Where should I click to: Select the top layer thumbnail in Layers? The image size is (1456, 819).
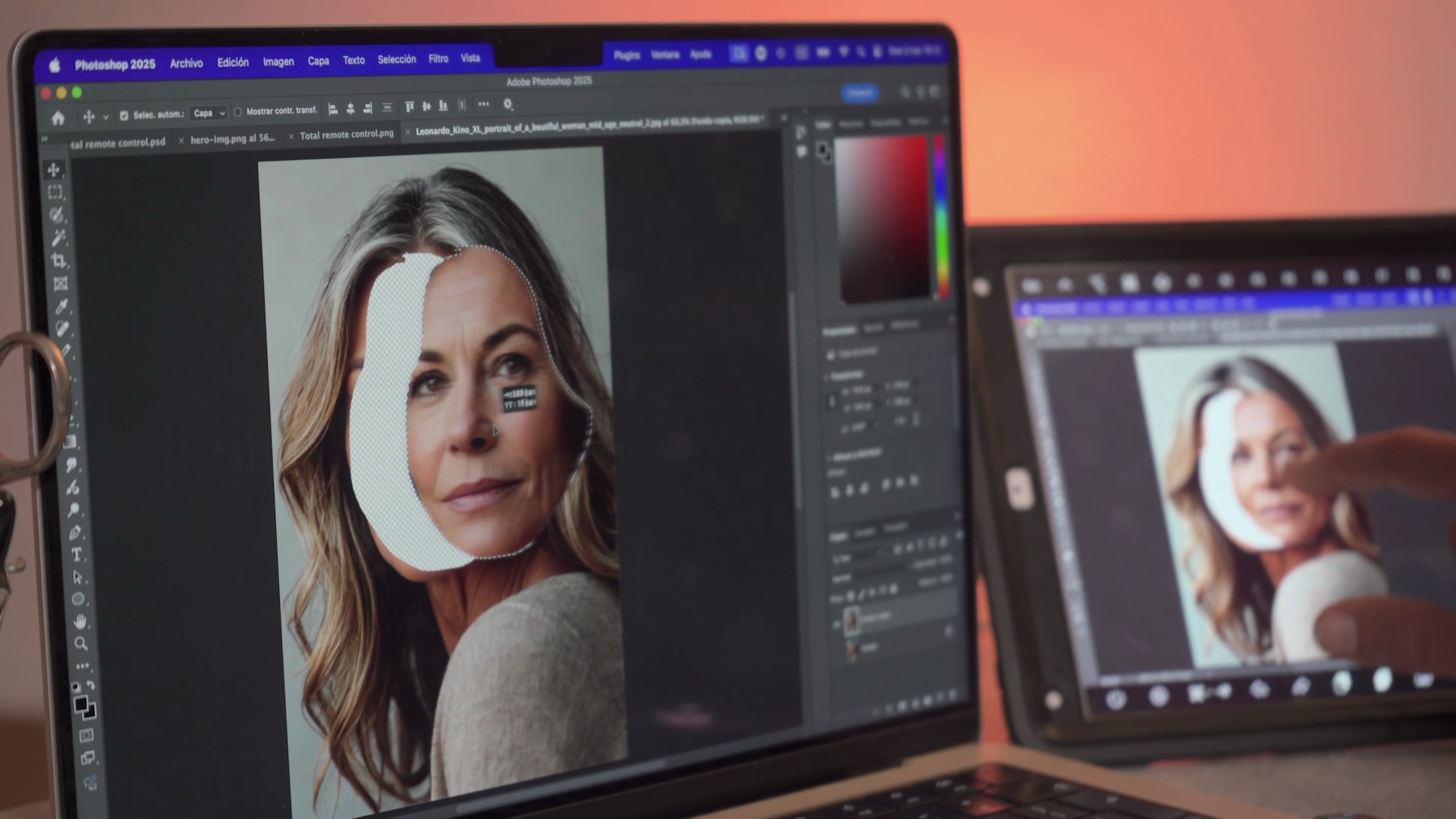(852, 620)
